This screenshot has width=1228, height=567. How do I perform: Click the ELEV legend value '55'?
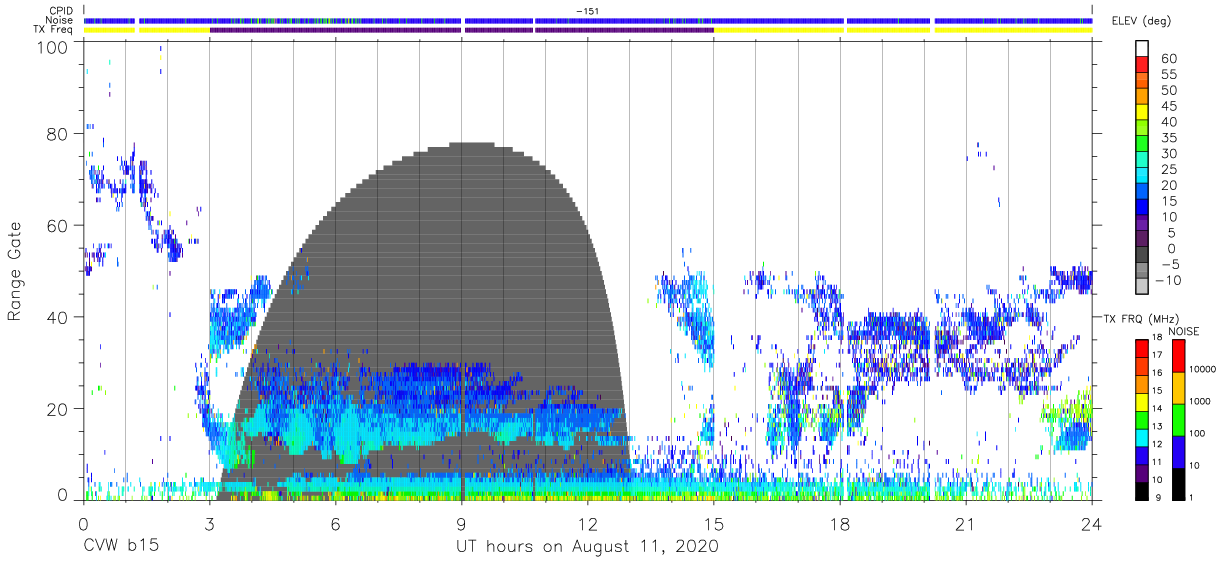click(x=1169, y=75)
